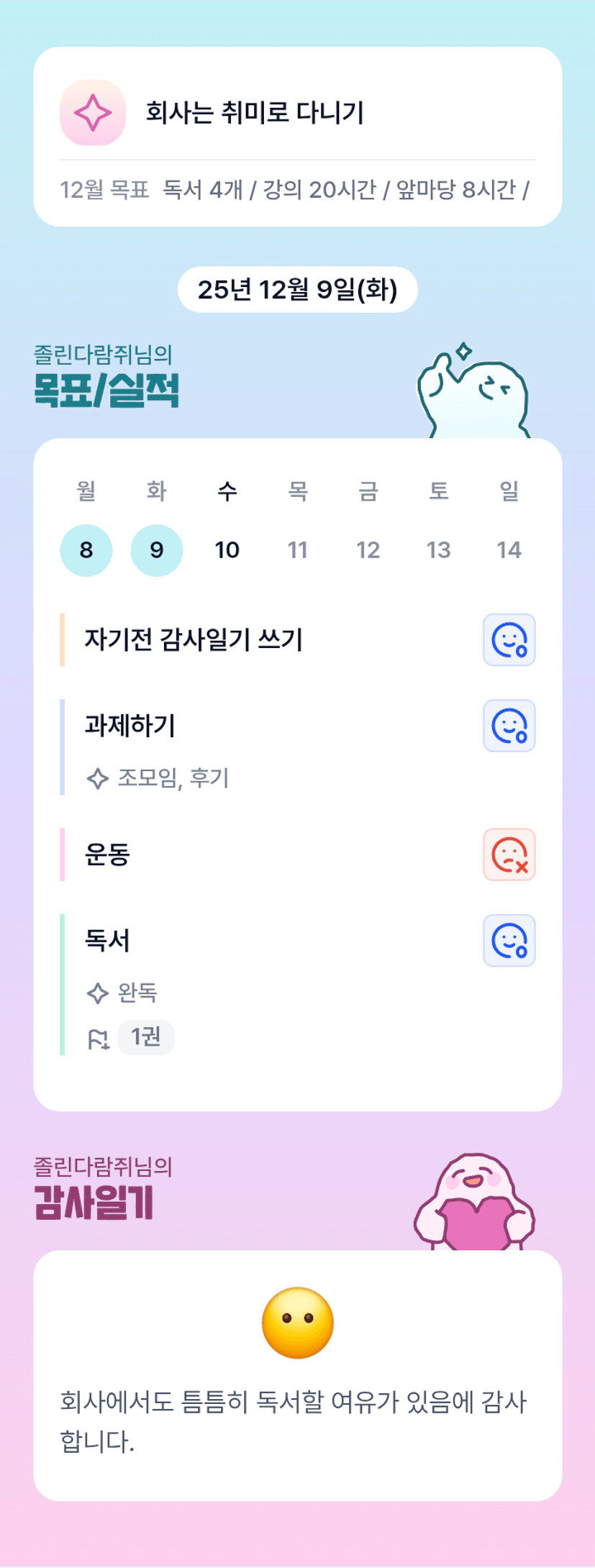Image resolution: width=595 pixels, height=1568 pixels.
Task: Click the smiley status icon for 독서
Action: pos(509,940)
